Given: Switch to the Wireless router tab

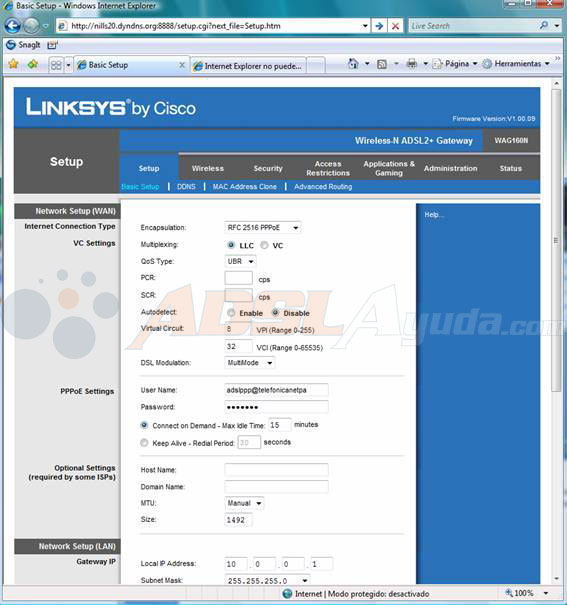Looking at the screenshot, I should click(x=208, y=168).
